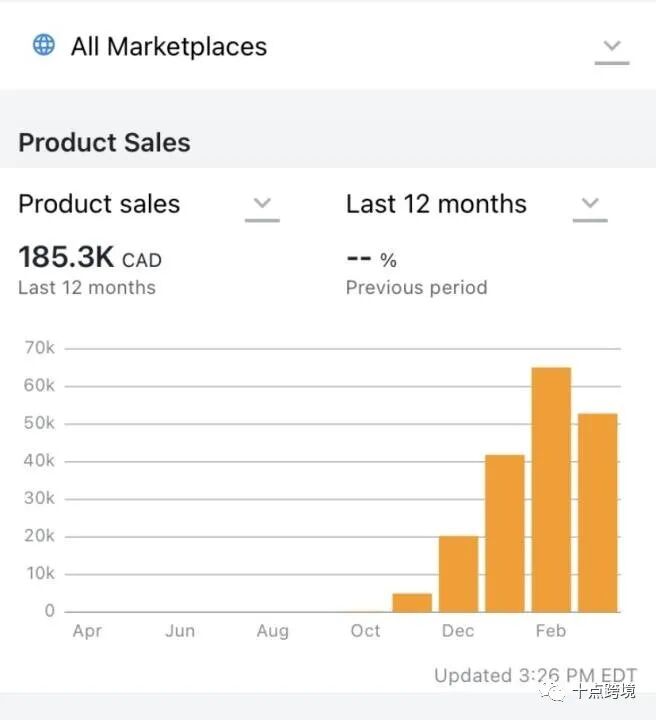Click the Updated 3:26 PM EDT timestamp
The height and width of the screenshot is (720, 656).
coord(535,675)
